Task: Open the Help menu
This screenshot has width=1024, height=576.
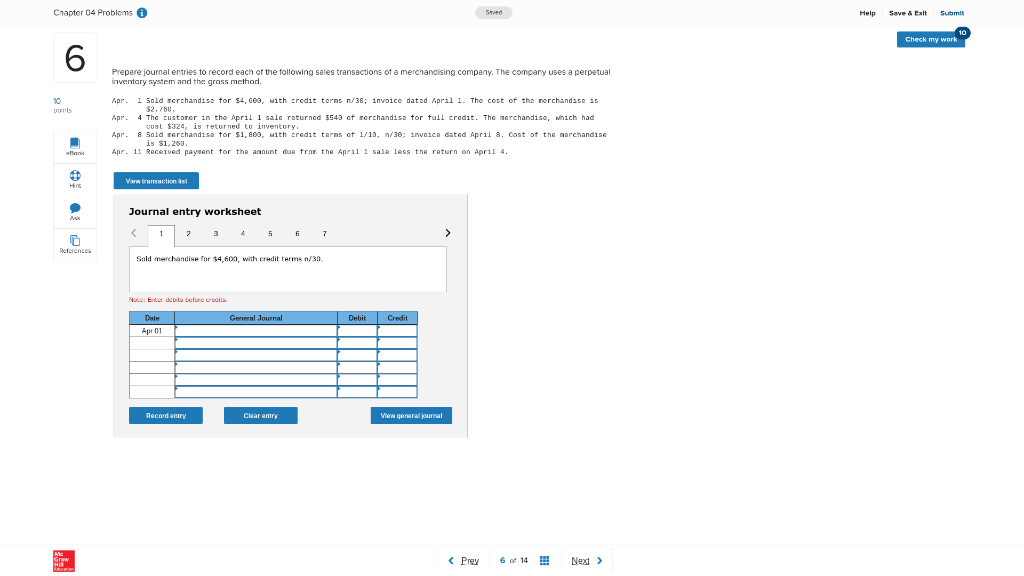Action: pyautogui.click(x=868, y=13)
